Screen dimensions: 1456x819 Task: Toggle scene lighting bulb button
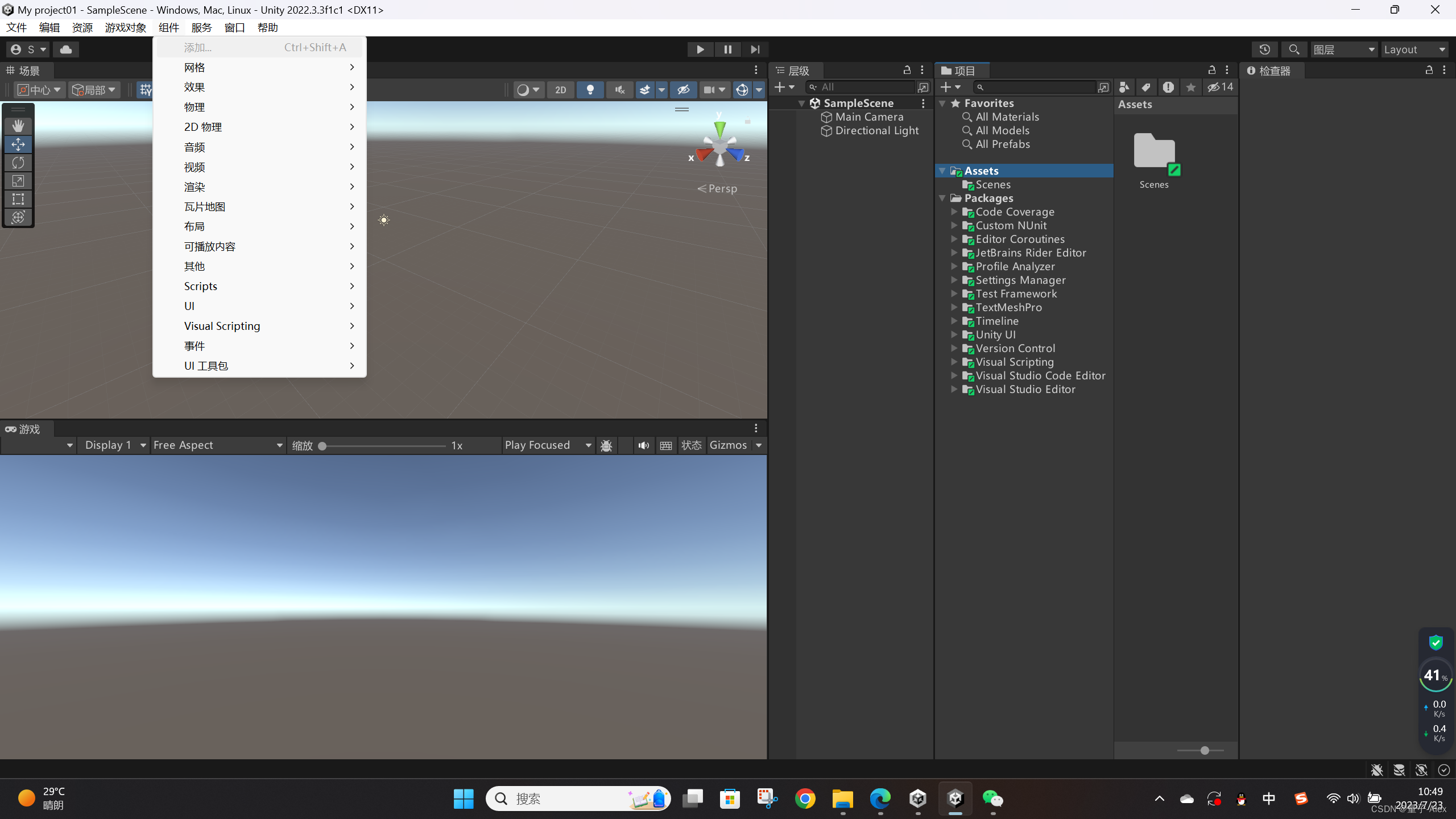[x=590, y=90]
